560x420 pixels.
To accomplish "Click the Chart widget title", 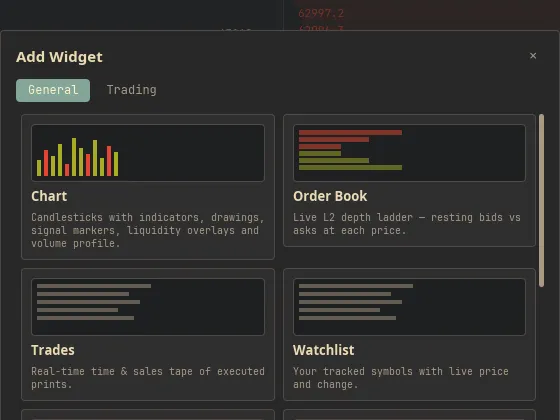I will pyautogui.click(x=49, y=196).
